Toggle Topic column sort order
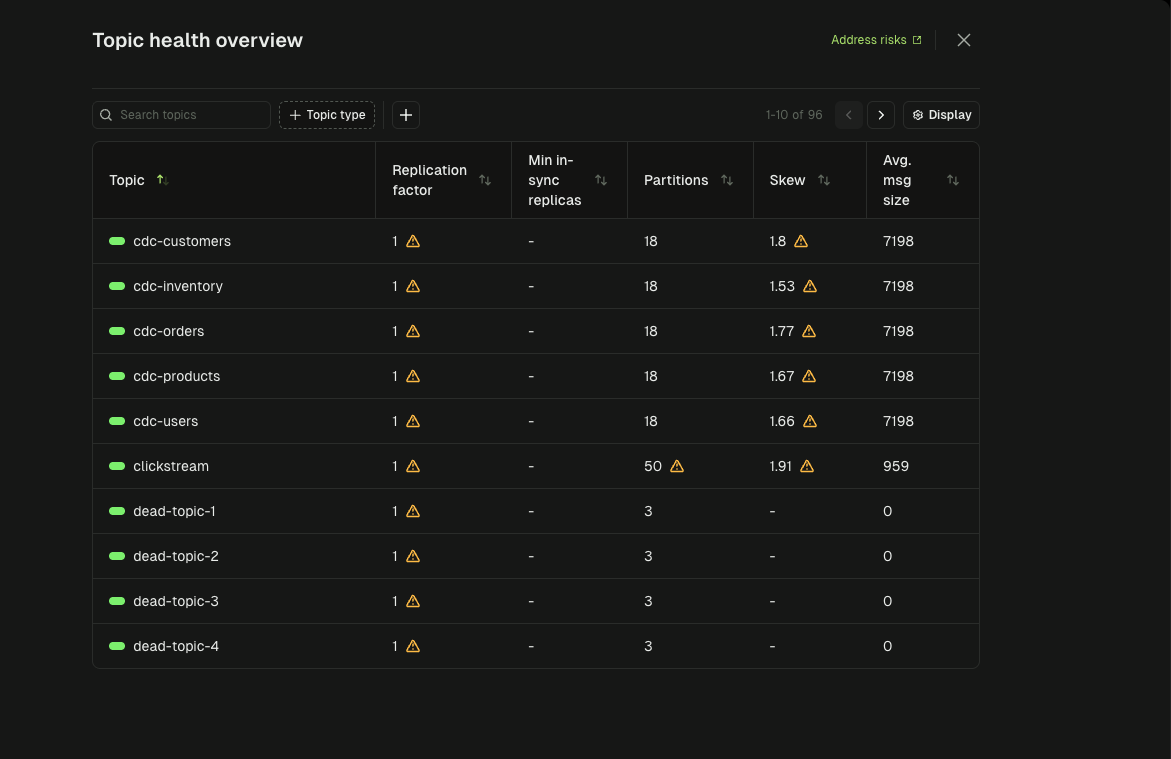This screenshot has width=1171, height=759. point(163,180)
